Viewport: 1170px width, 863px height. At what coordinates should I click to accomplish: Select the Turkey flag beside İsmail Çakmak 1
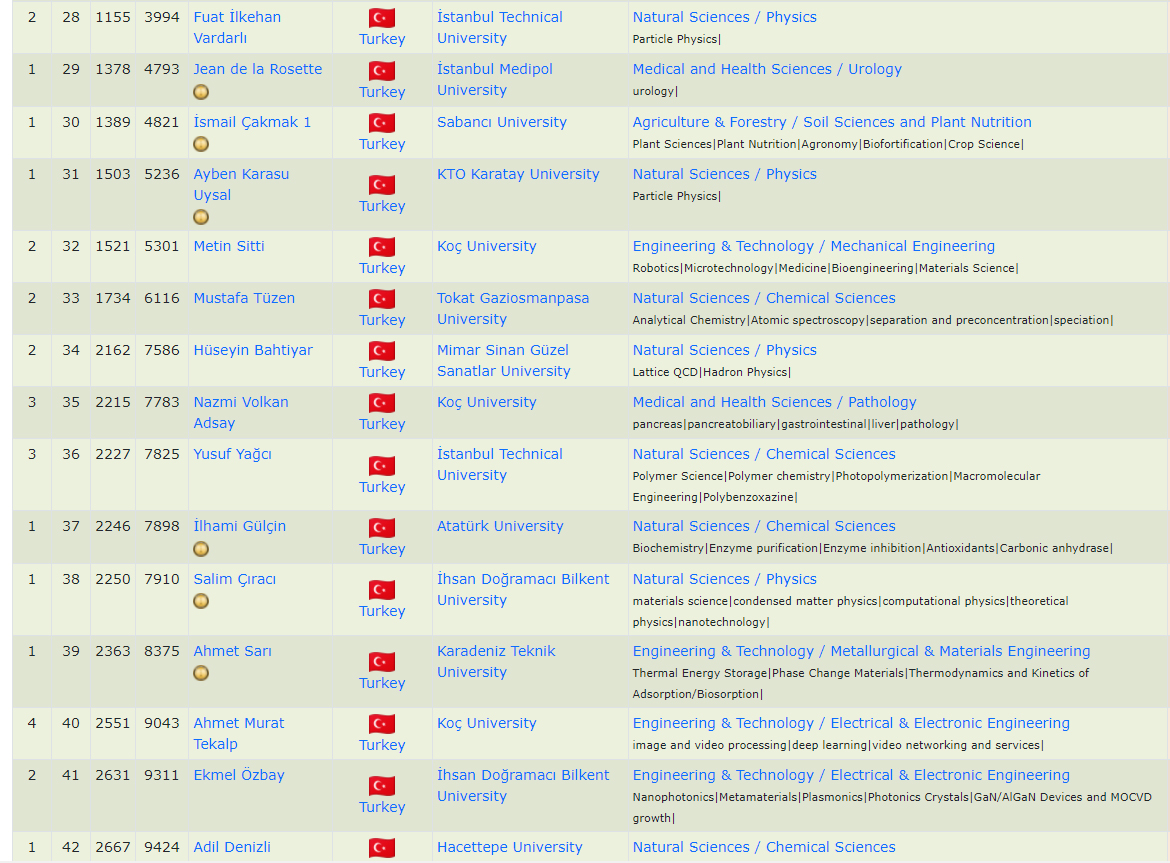382,123
